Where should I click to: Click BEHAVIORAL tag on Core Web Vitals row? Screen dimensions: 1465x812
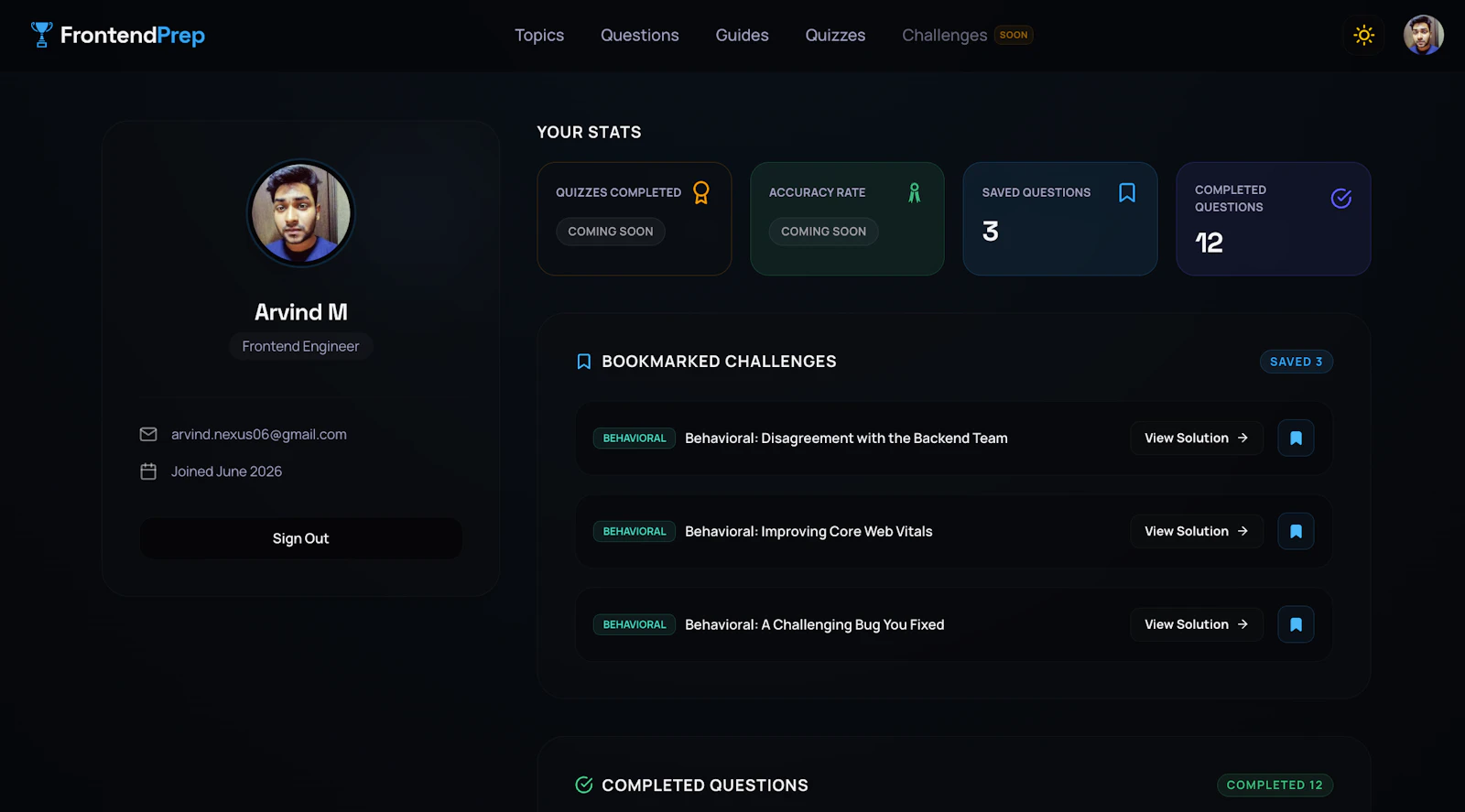635,531
